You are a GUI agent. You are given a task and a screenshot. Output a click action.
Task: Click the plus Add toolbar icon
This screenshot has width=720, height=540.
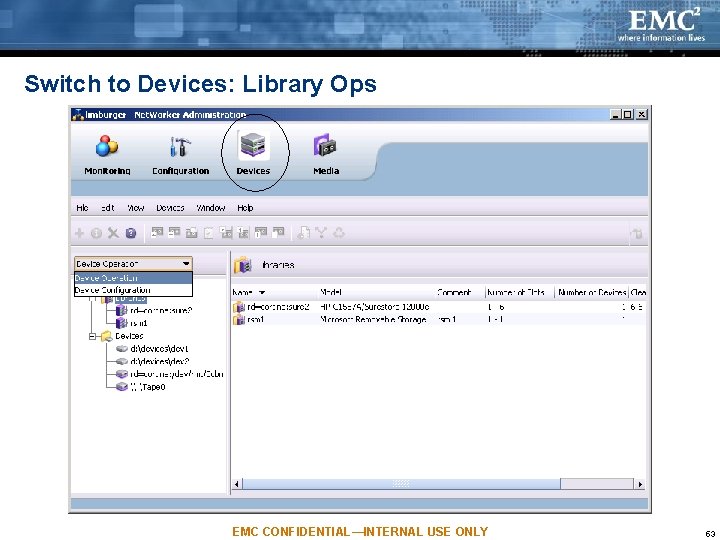(x=79, y=233)
